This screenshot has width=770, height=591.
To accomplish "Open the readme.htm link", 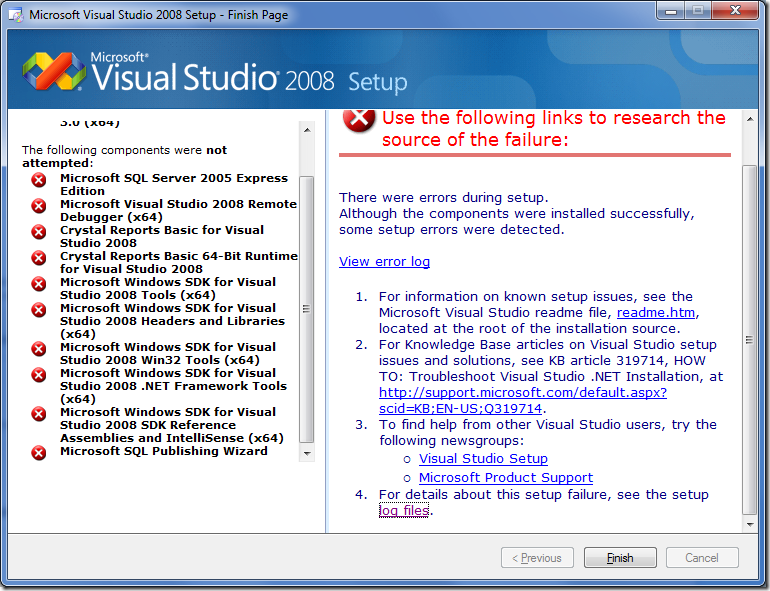I will [656, 312].
